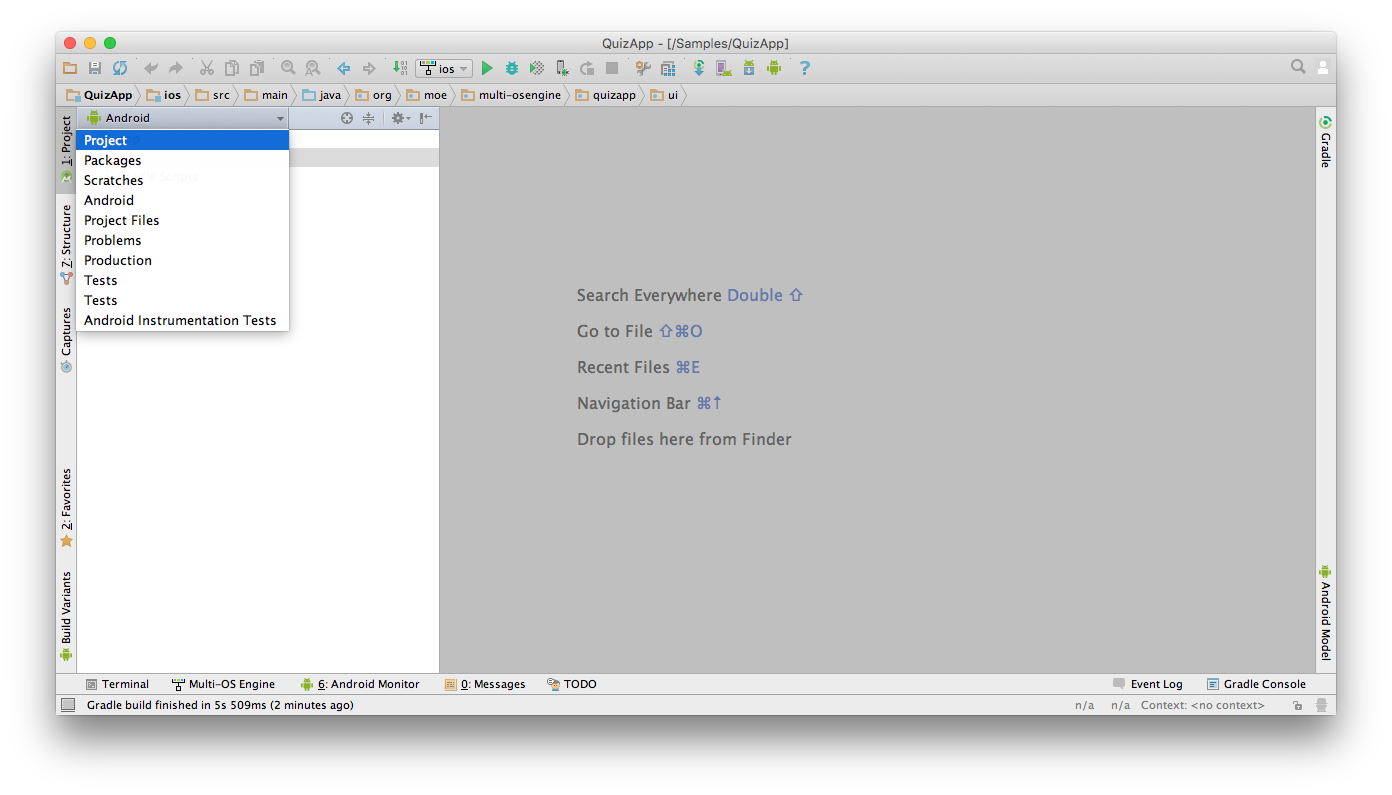1392x795 pixels.
Task: Click the blue Help question mark
Action: tap(804, 68)
